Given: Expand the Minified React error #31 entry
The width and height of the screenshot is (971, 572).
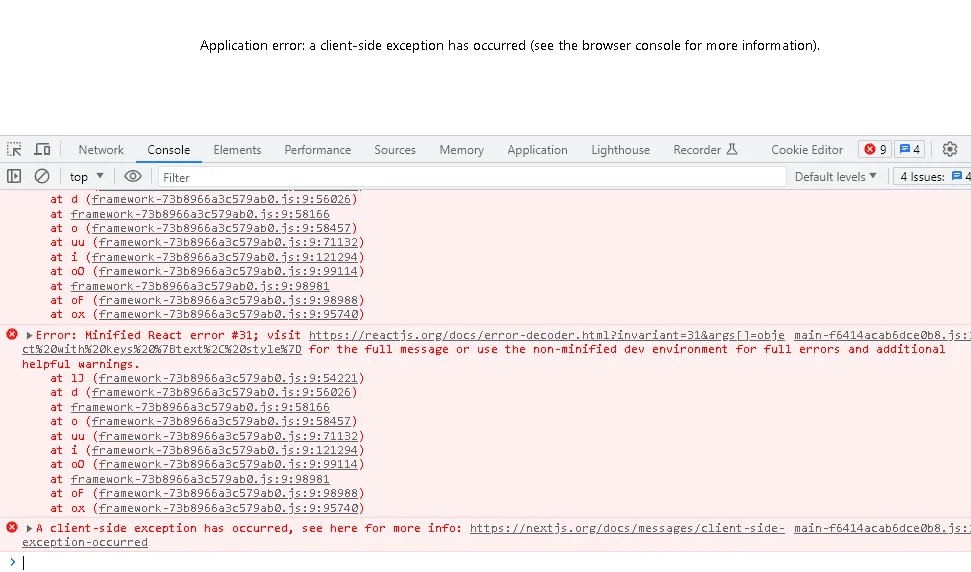Looking at the screenshot, I should coord(29,335).
